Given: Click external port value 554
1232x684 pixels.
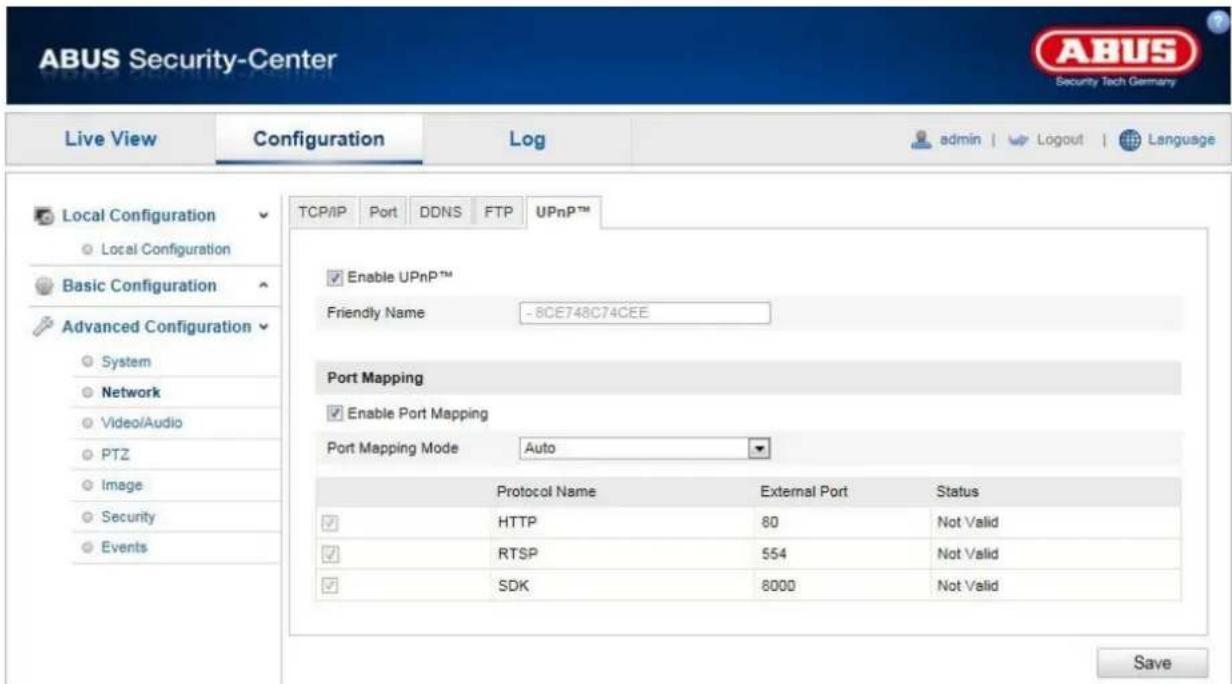Looking at the screenshot, I should (x=773, y=553).
